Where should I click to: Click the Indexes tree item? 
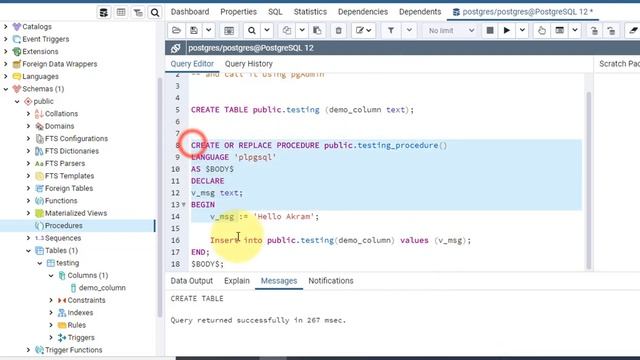click(80, 313)
